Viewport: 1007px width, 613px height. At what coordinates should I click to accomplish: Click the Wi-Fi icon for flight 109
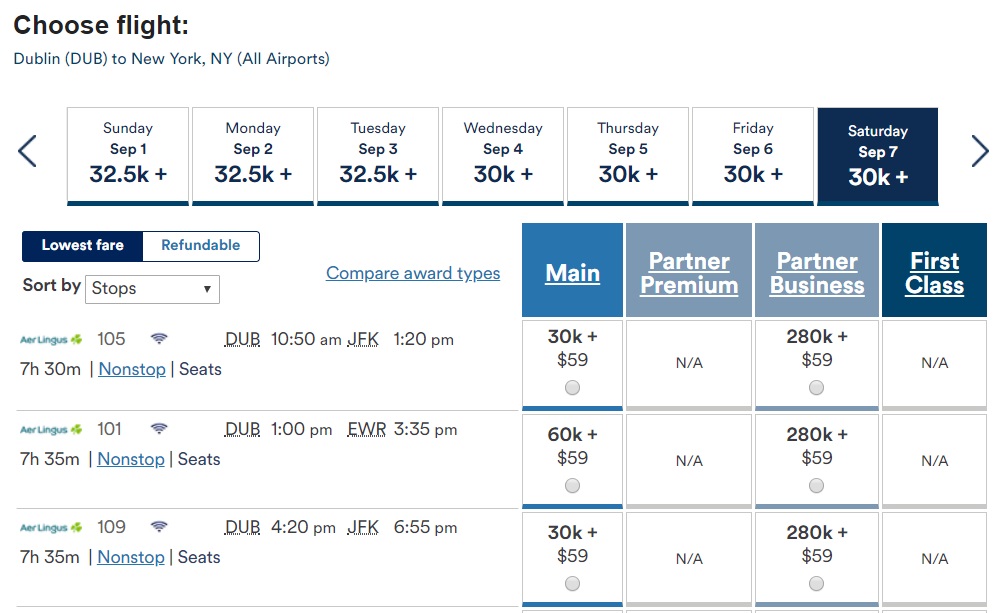pos(158,527)
